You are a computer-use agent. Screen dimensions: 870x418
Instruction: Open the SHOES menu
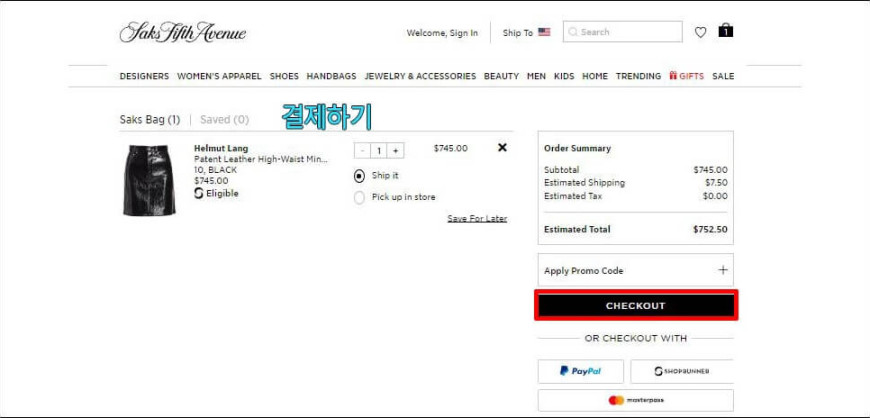[x=284, y=76]
